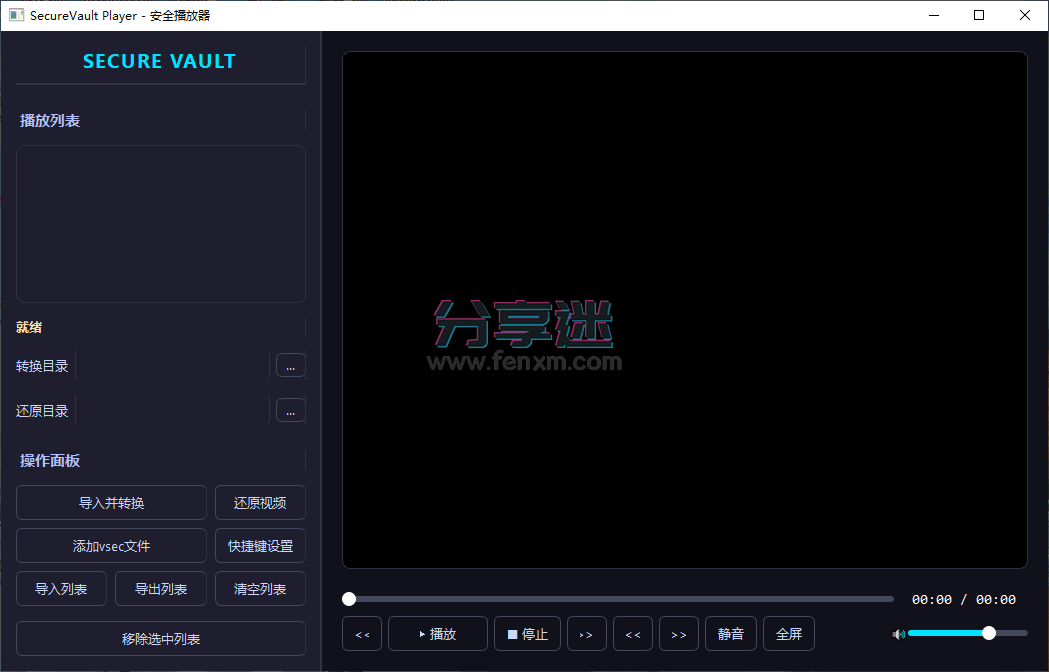Click the rewind << control
Image resolution: width=1049 pixels, height=672 pixels.
coord(362,633)
